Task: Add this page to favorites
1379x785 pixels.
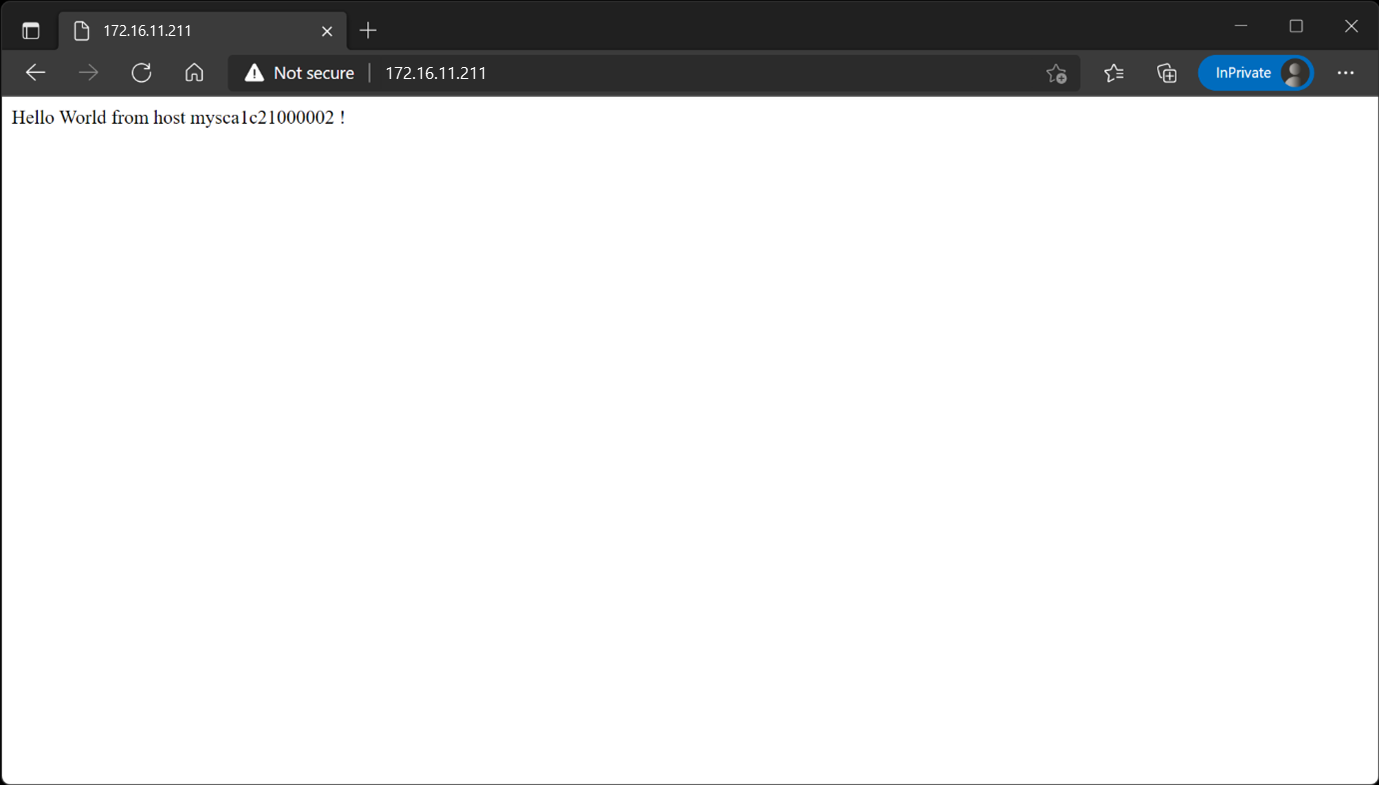Action: pyautogui.click(x=1056, y=73)
